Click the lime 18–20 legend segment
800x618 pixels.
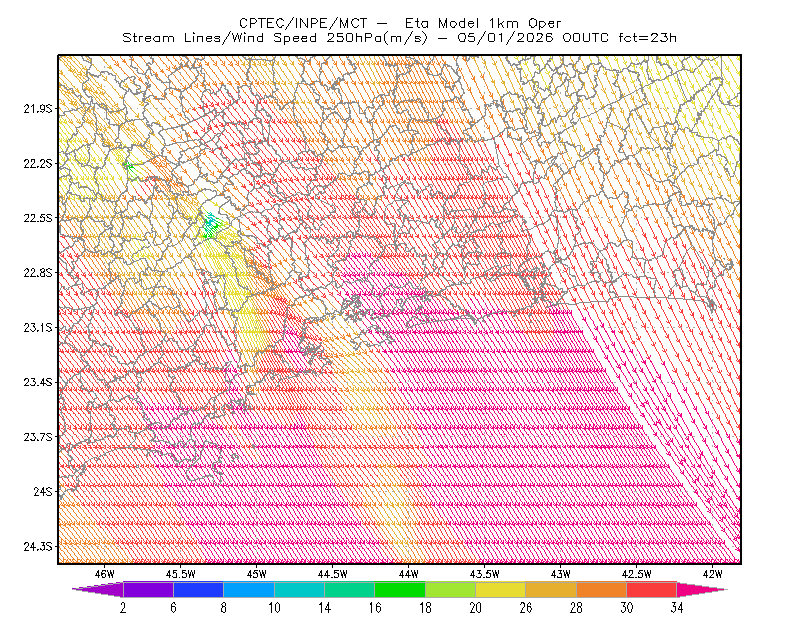click(x=451, y=589)
